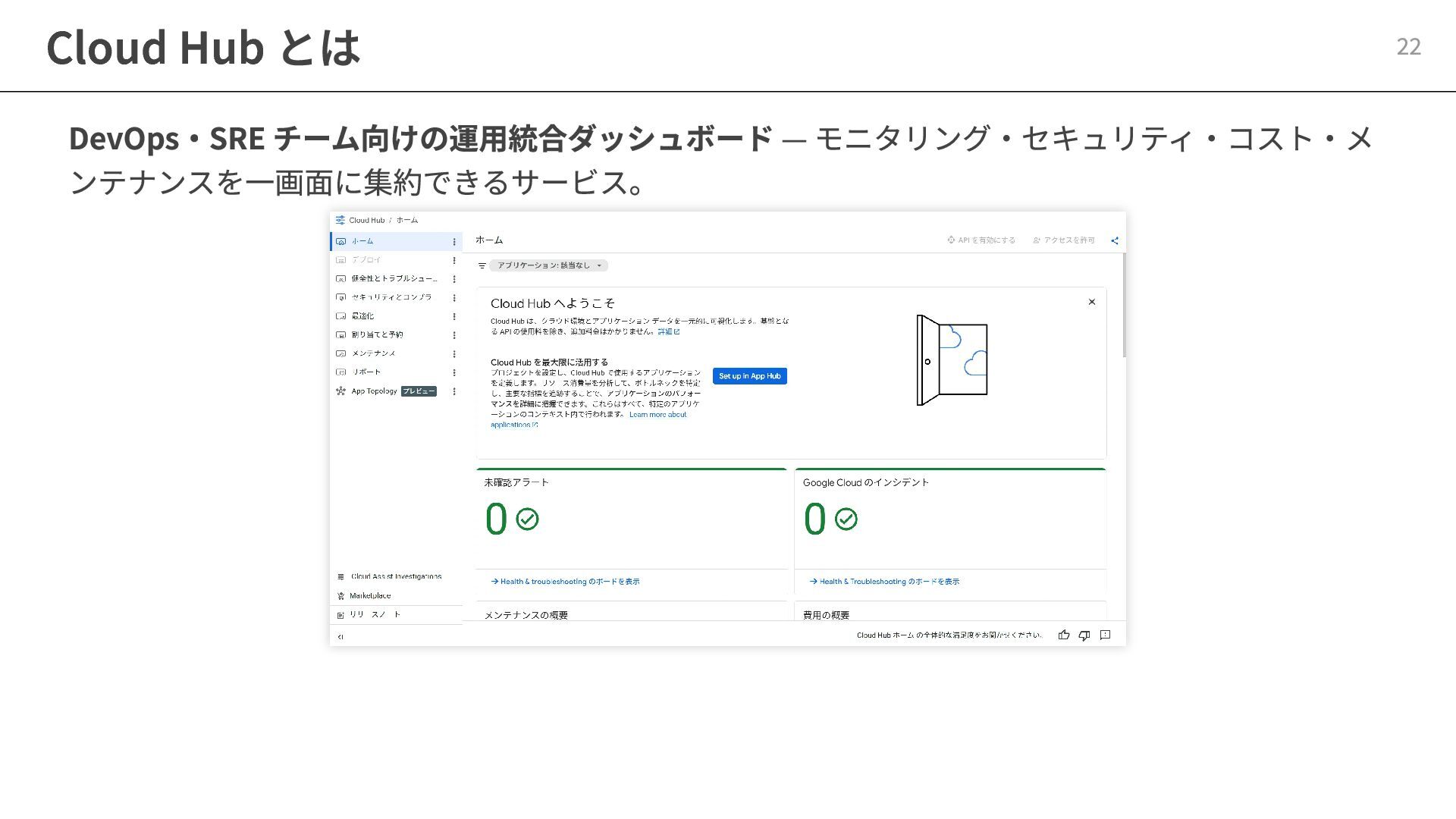Image resolution: width=1456 pixels, height=819 pixels.
Task: Collapse the sidebar with bottom arrow icon
Action: [340, 637]
